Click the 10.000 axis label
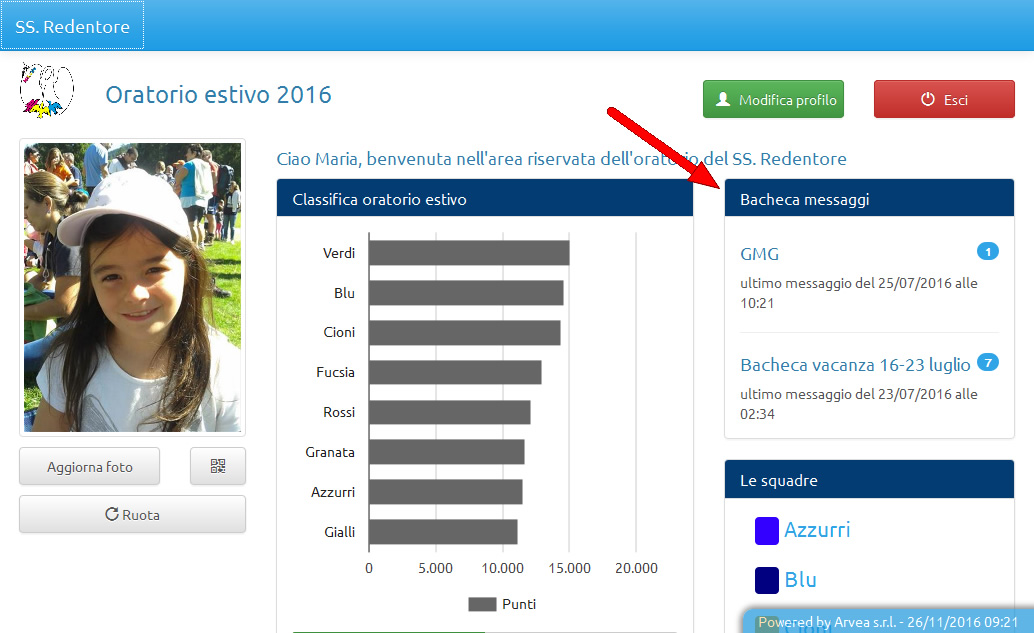Viewport: 1034px width, 633px height. coord(502,568)
